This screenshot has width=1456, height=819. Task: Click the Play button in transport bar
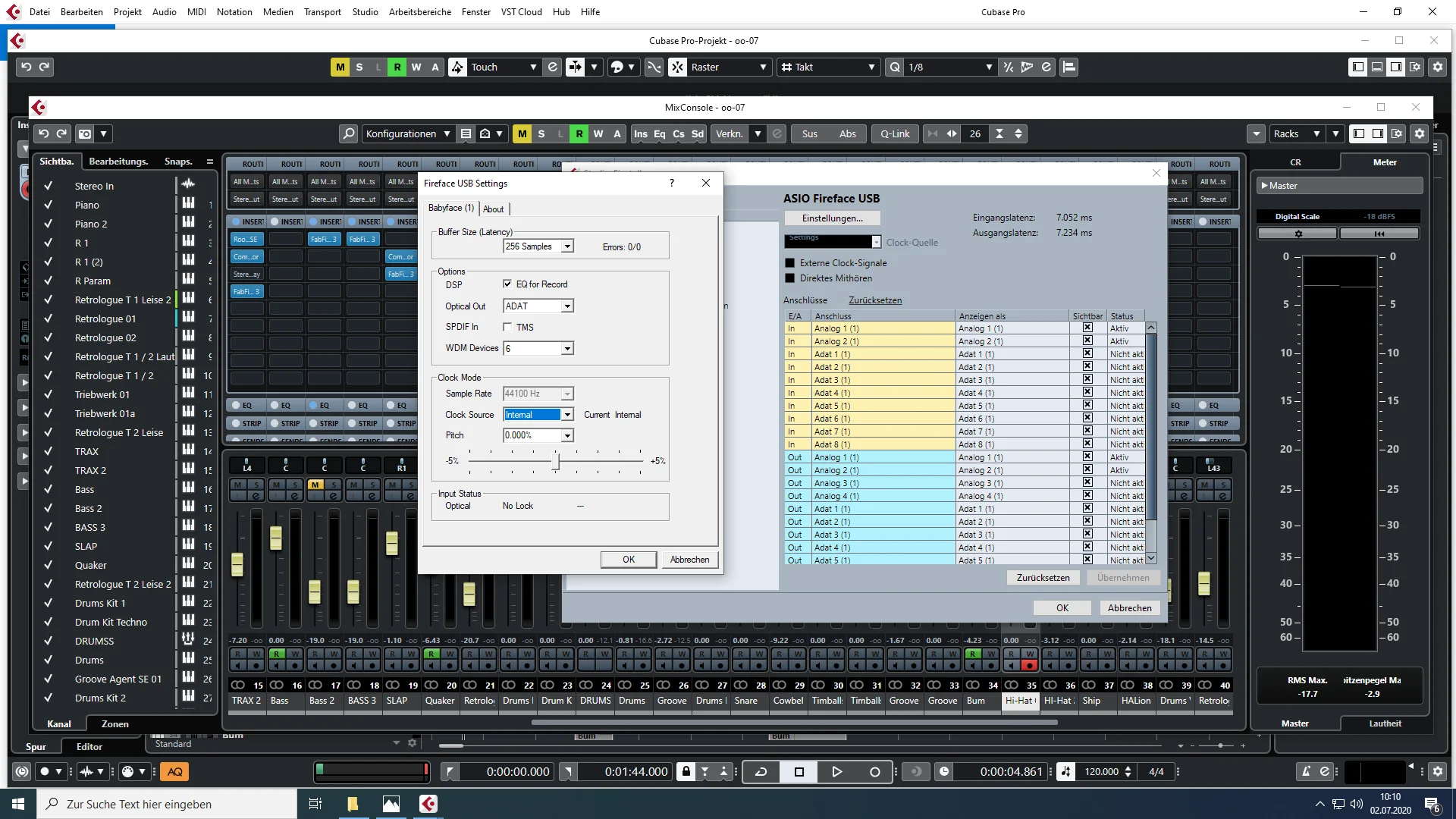[836, 771]
